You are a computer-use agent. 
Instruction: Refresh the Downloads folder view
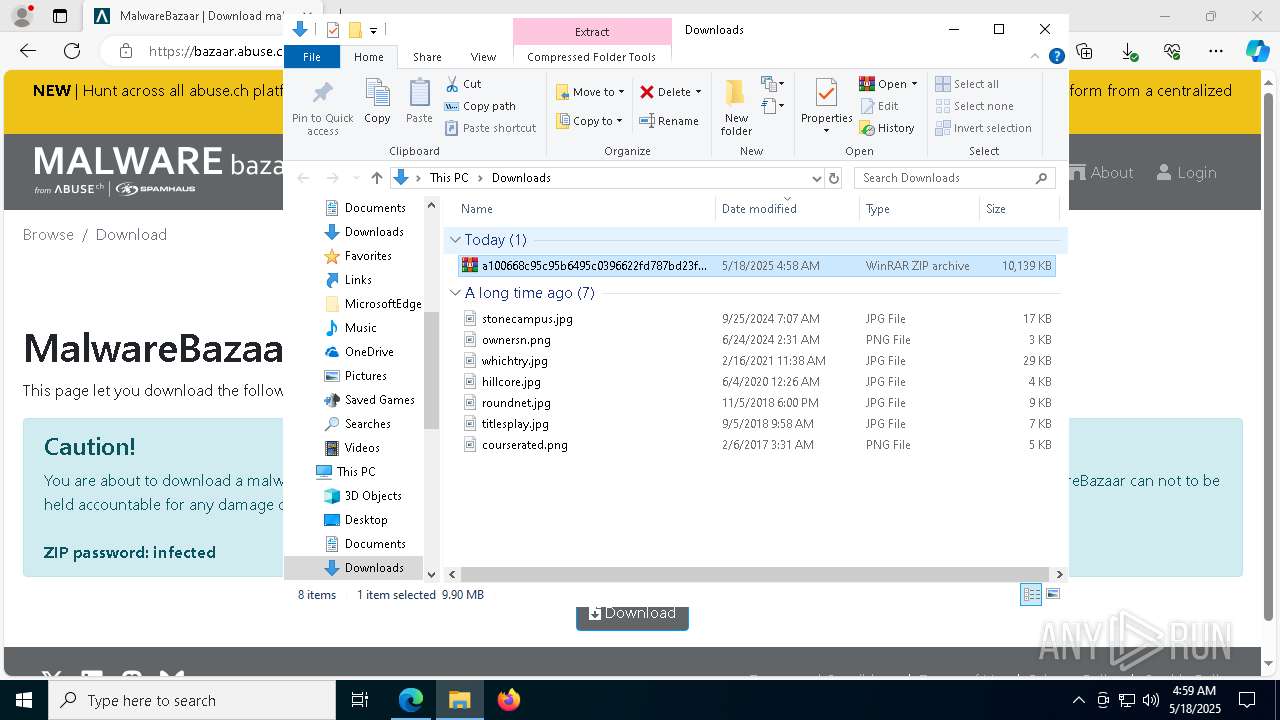(x=834, y=178)
